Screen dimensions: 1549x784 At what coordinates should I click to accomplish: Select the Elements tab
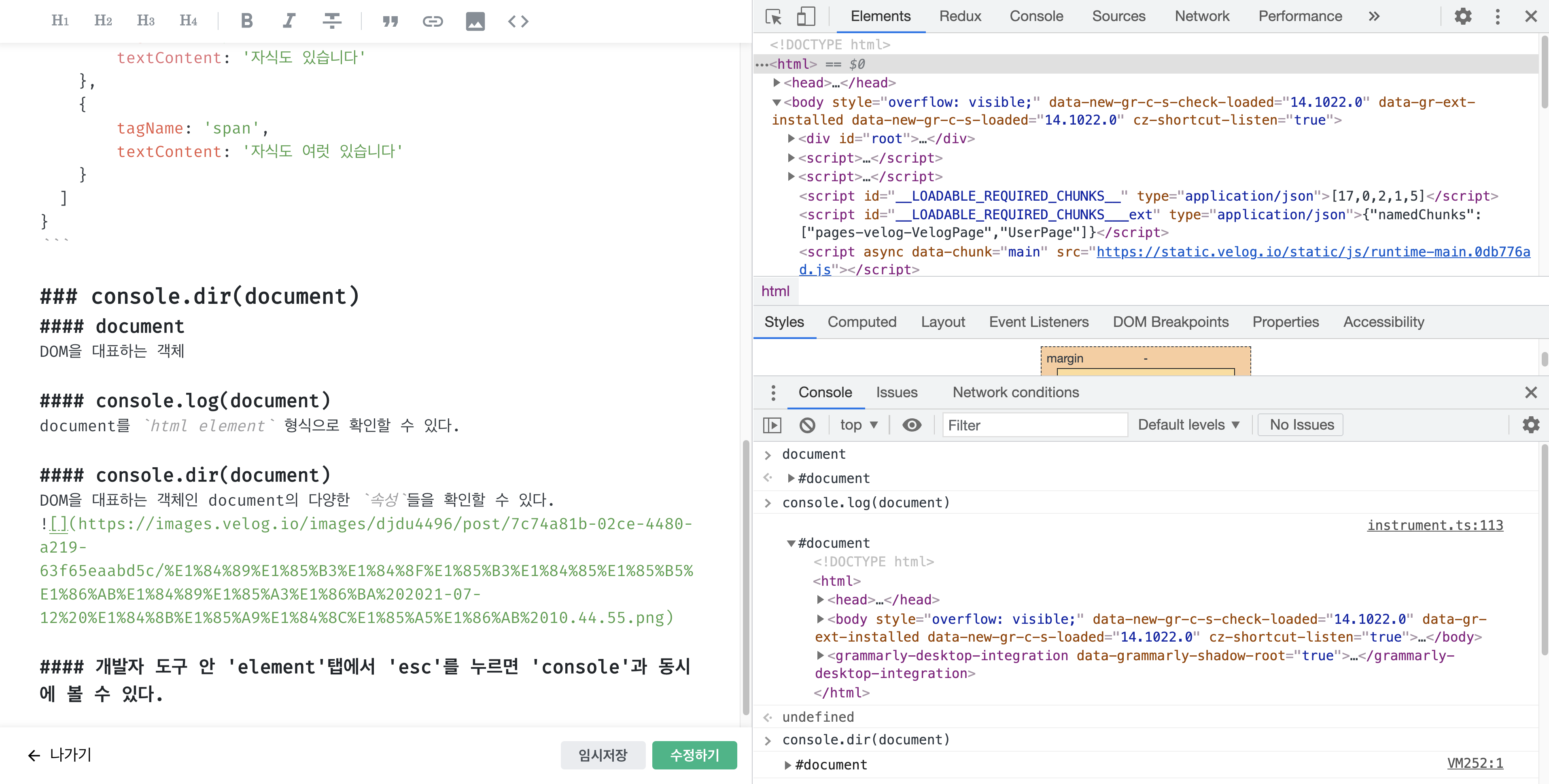[881, 16]
